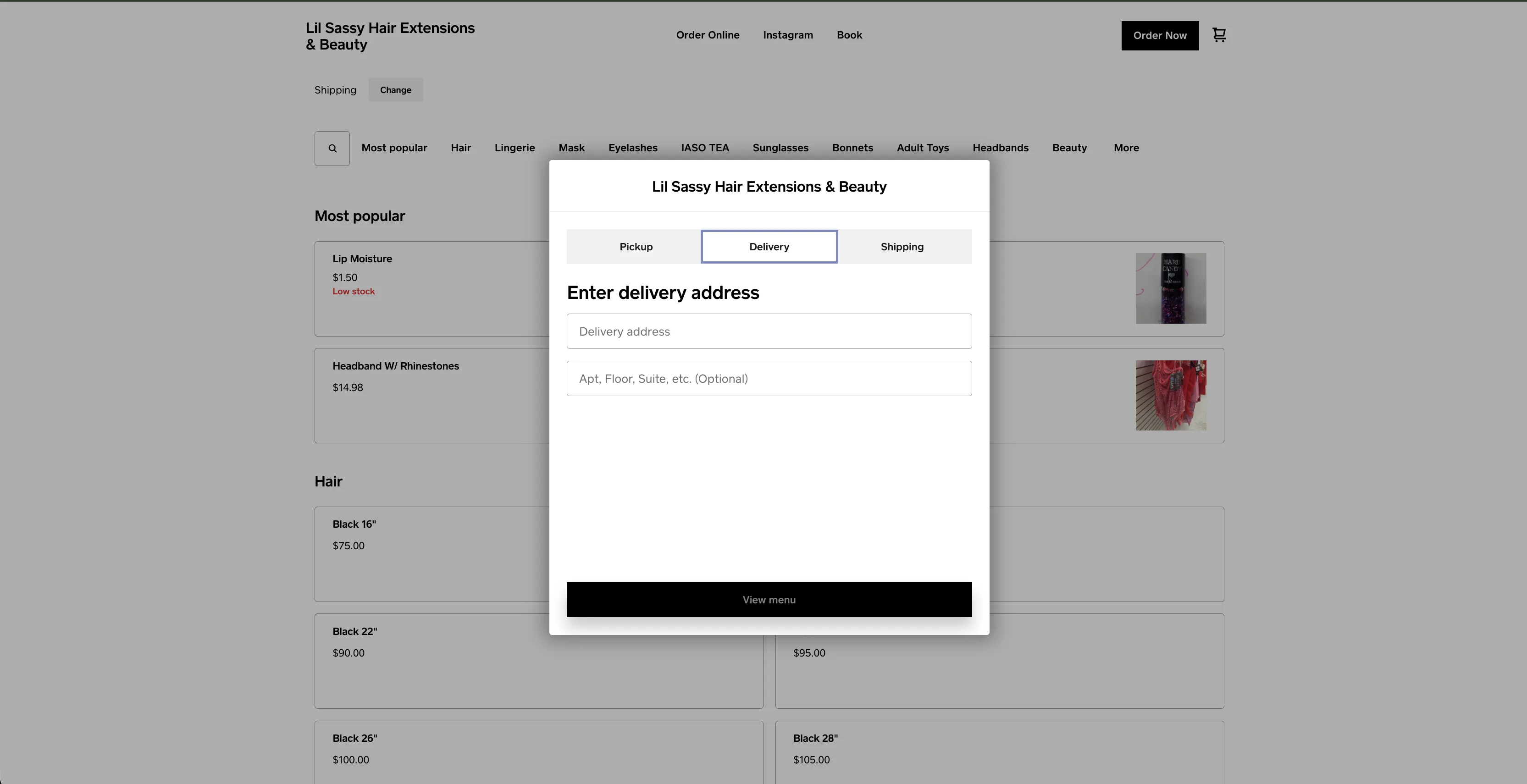
Task: Jump to Lingerie category
Action: click(515, 148)
